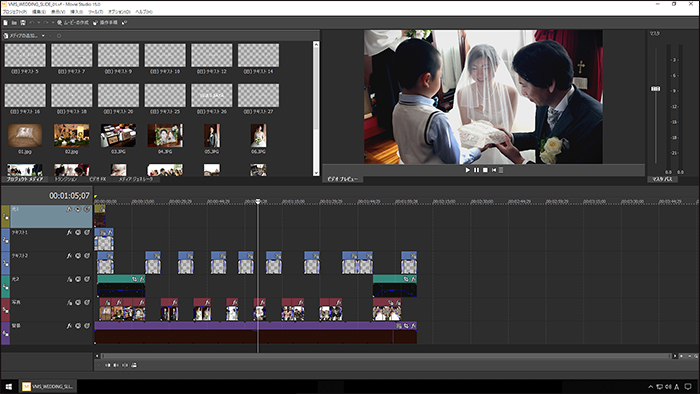Mute the テキスト2 track
Viewport: 700px width, 394px height.
[x=78, y=256]
